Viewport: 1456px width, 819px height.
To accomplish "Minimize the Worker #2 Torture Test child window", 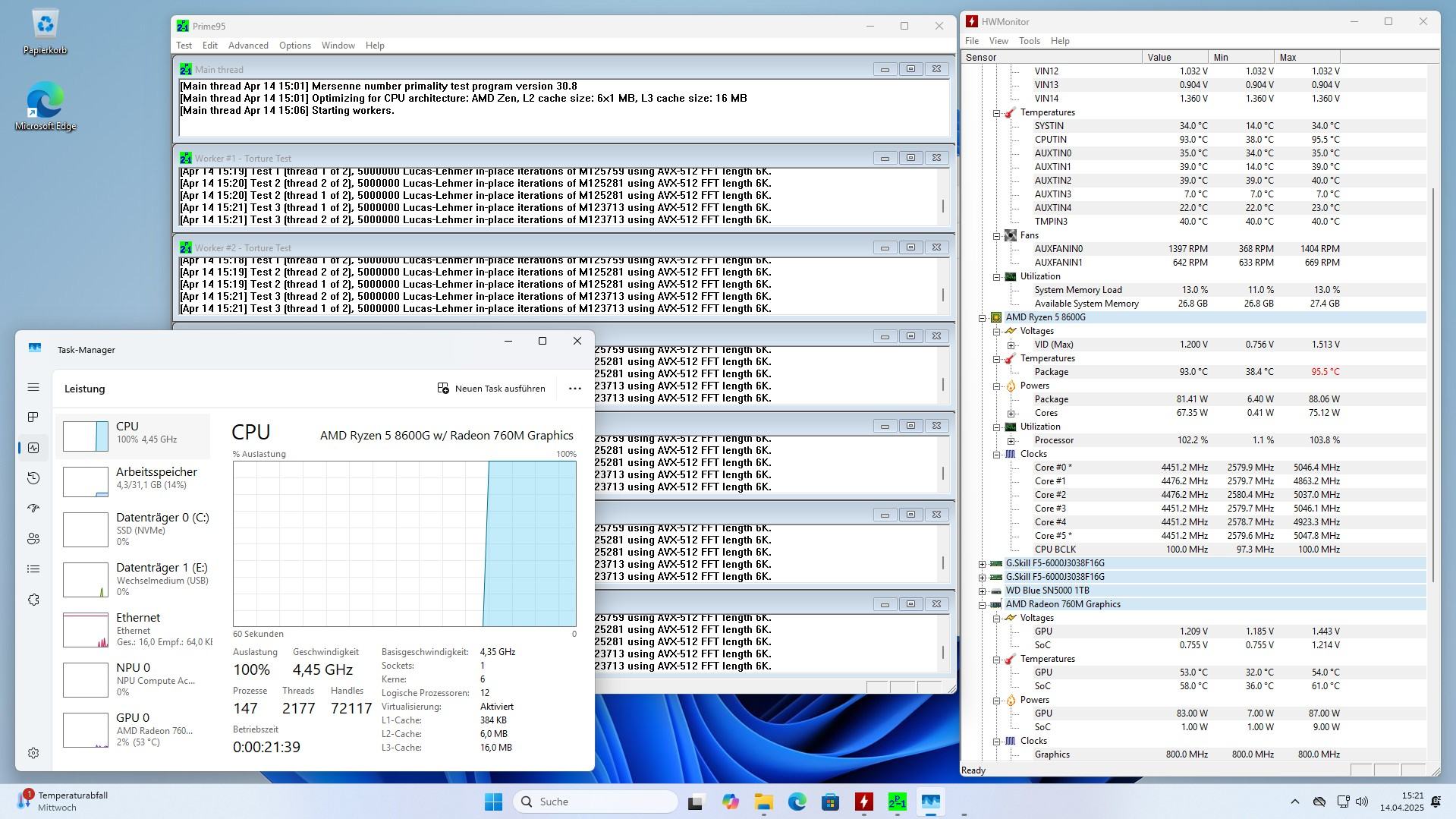I will 885,247.
